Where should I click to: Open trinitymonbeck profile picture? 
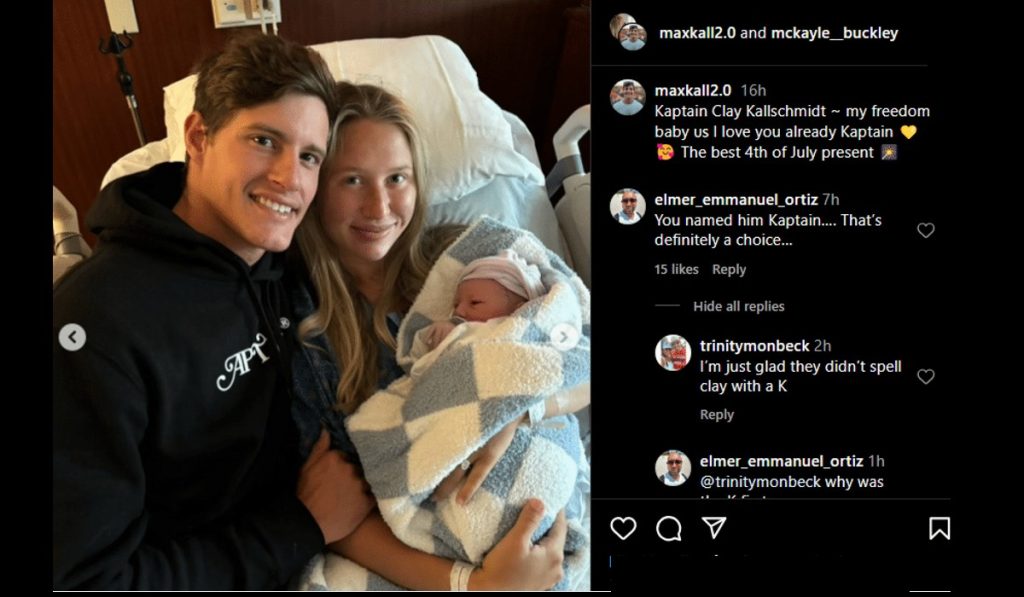coord(673,353)
